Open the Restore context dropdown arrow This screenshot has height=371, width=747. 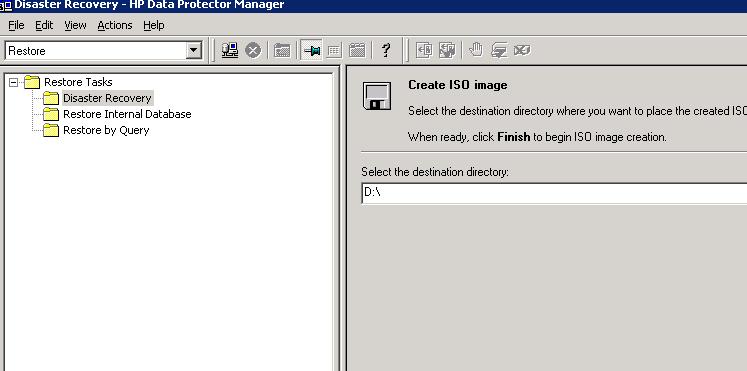click(193, 50)
